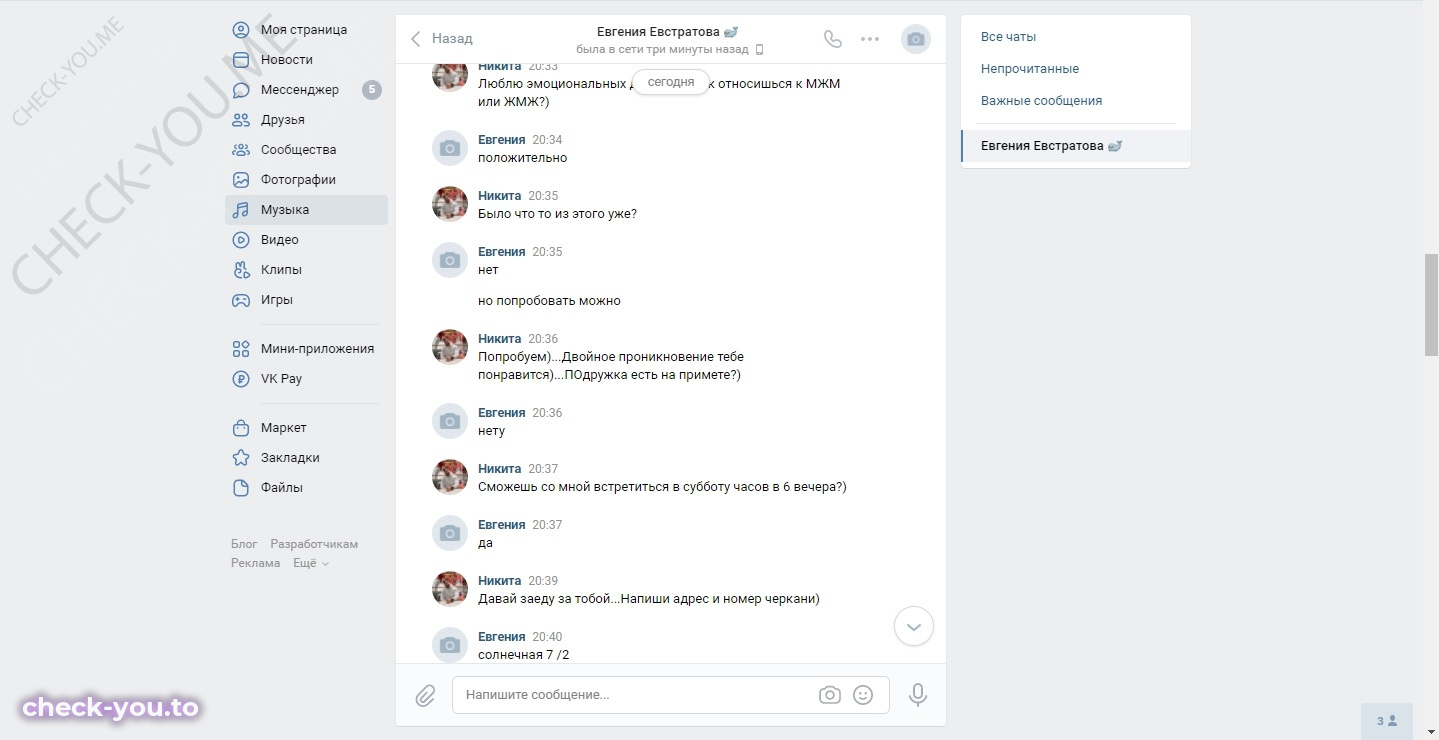
Task: Attach a photo with camera icon
Action: 829,695
